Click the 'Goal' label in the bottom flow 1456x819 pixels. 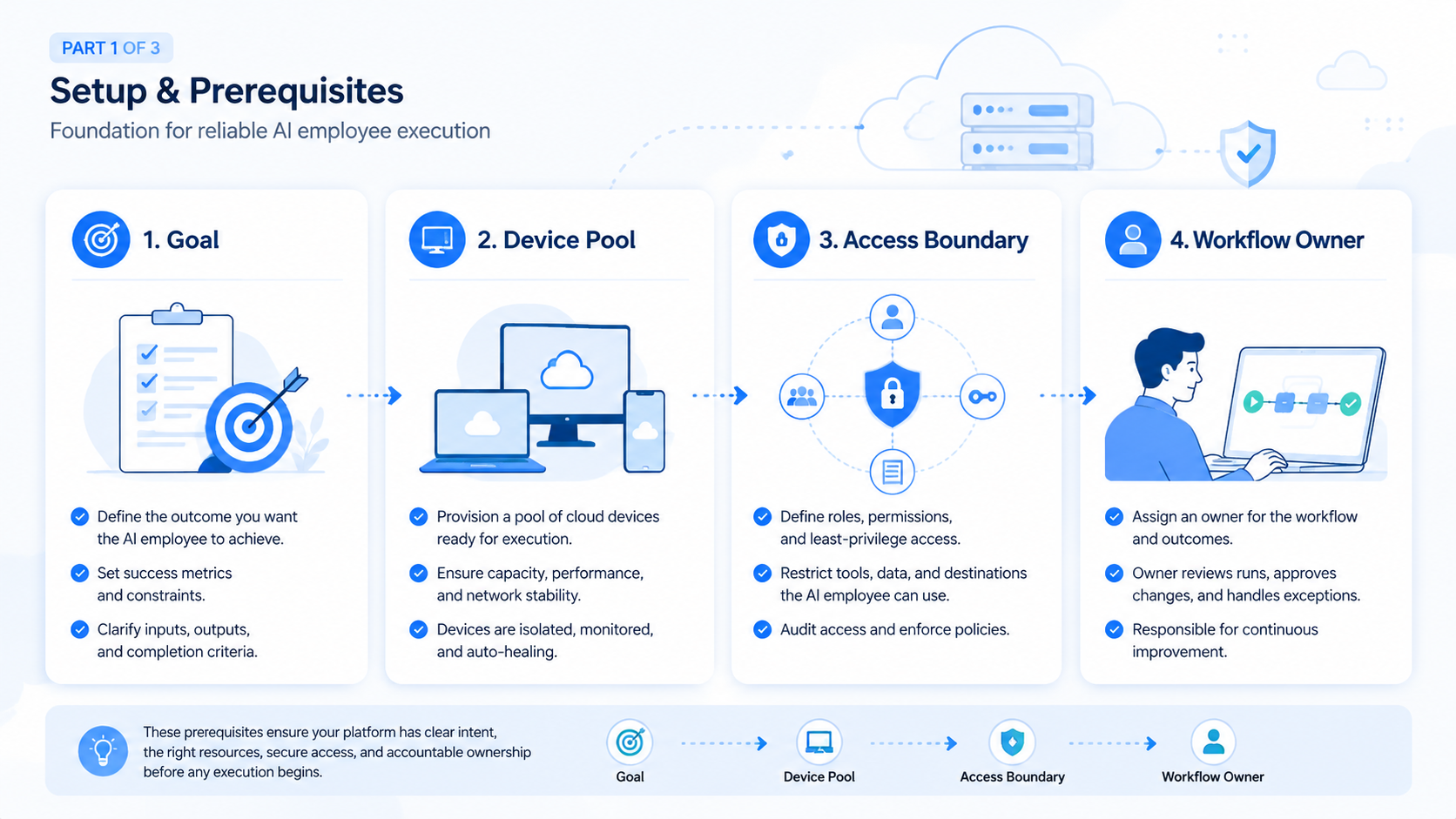point(630,776)
